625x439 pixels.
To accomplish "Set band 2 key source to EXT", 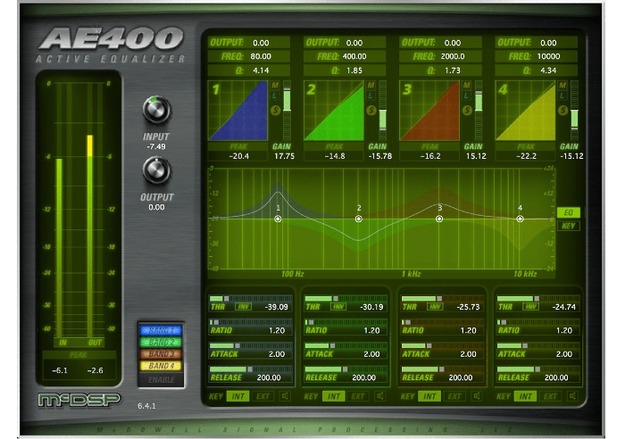I will 358,396.
